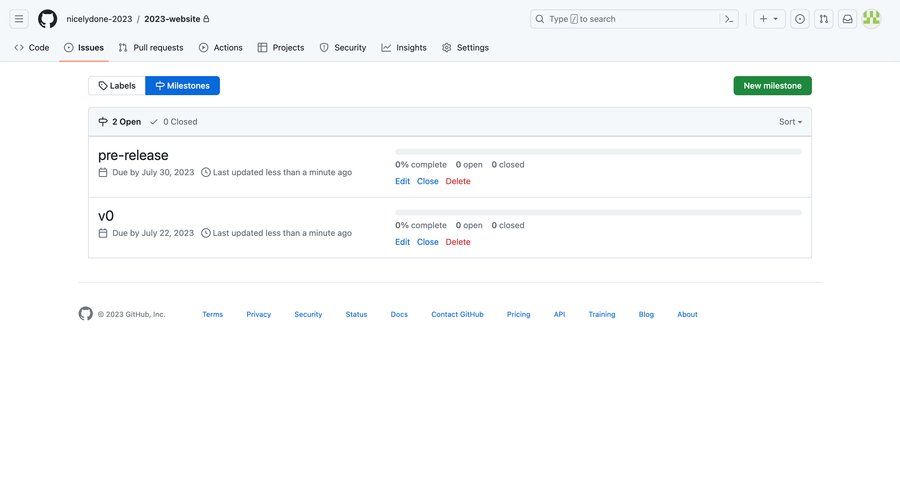This screenshot has width=900, height=484.
Task: Open the issues icon in header
Action: pos(800,19)
